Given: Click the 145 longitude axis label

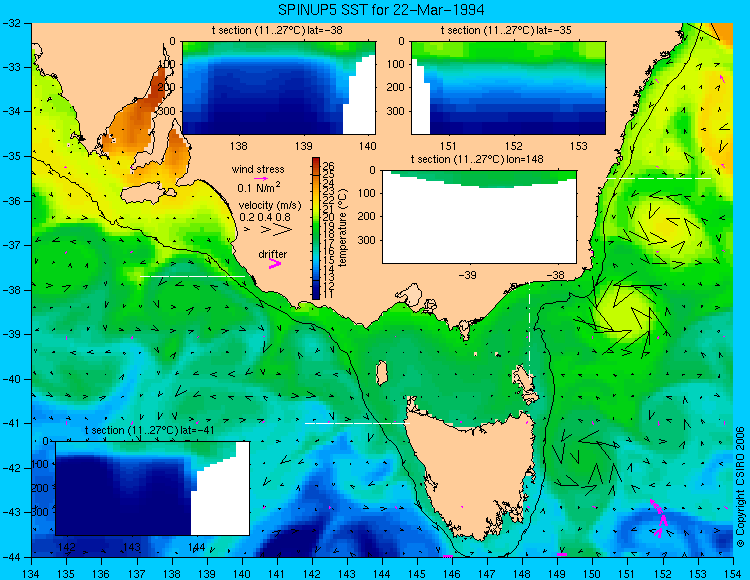Looking at the screenshot, I should pyautogui.click(x=417, y=574).
